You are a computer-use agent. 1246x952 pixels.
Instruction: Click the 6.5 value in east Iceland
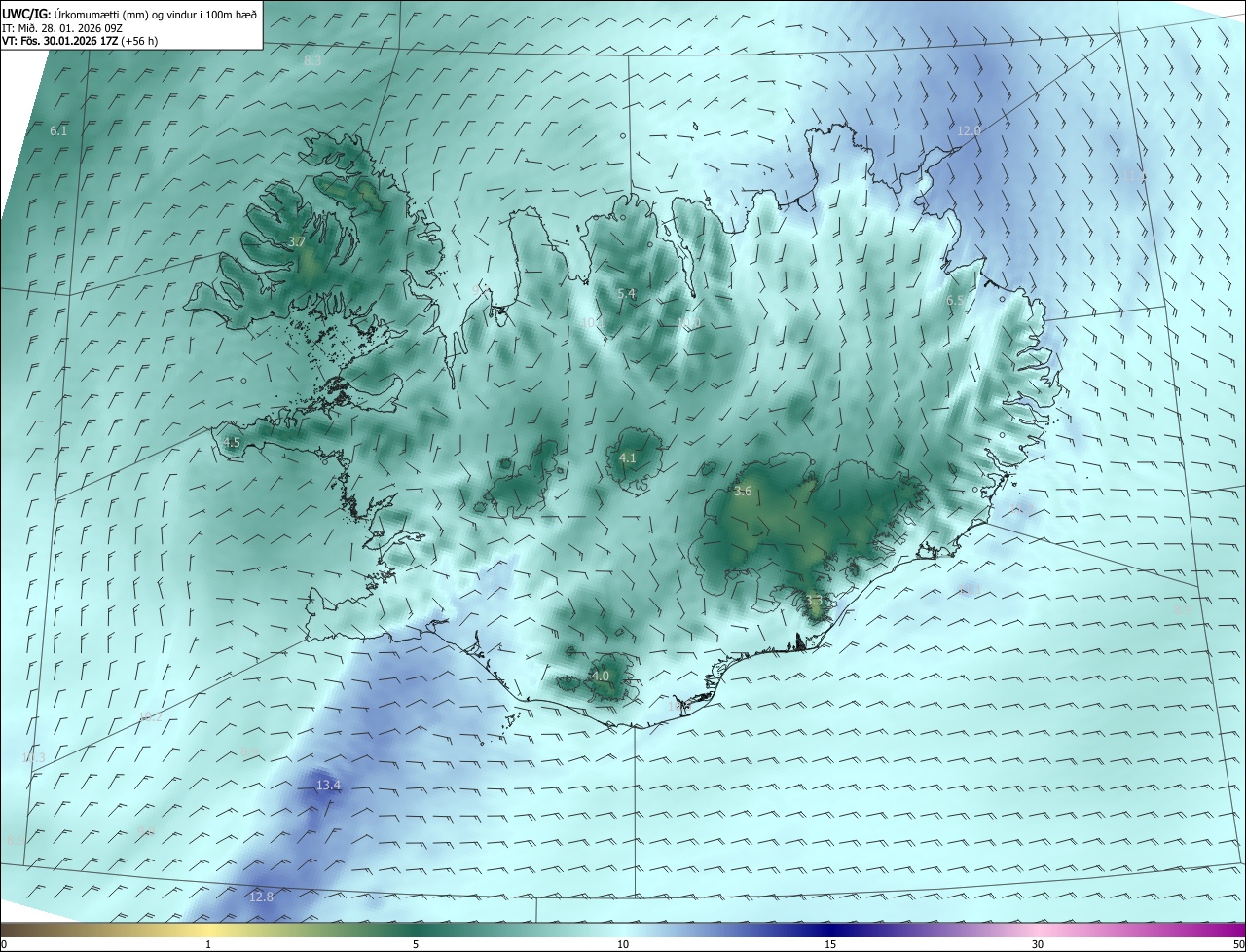point(955,301)
